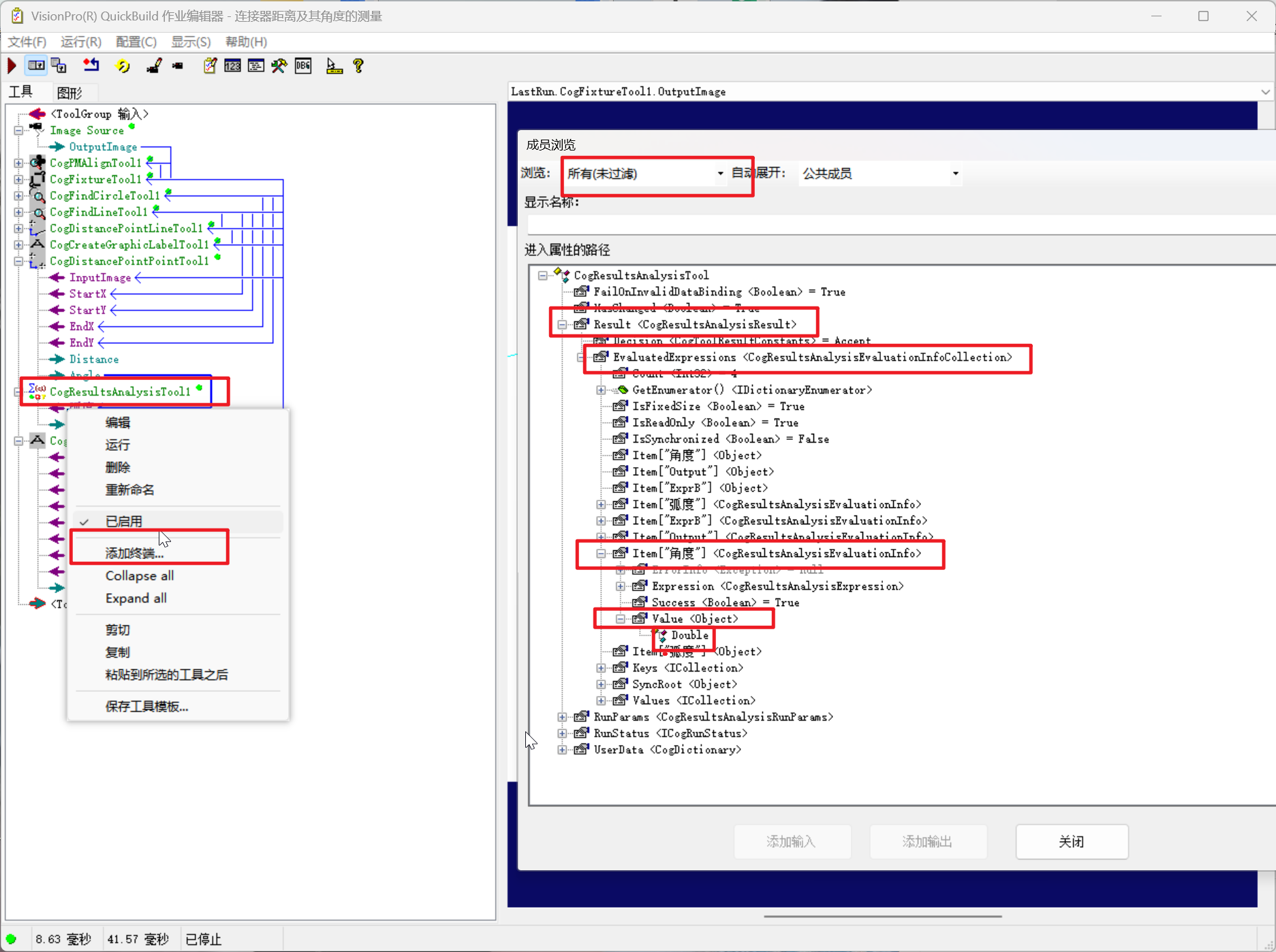Click the green status indicator in status bar
This screenshot has height=952, width=1276.
pyautogui.click(x=11, y=939)
